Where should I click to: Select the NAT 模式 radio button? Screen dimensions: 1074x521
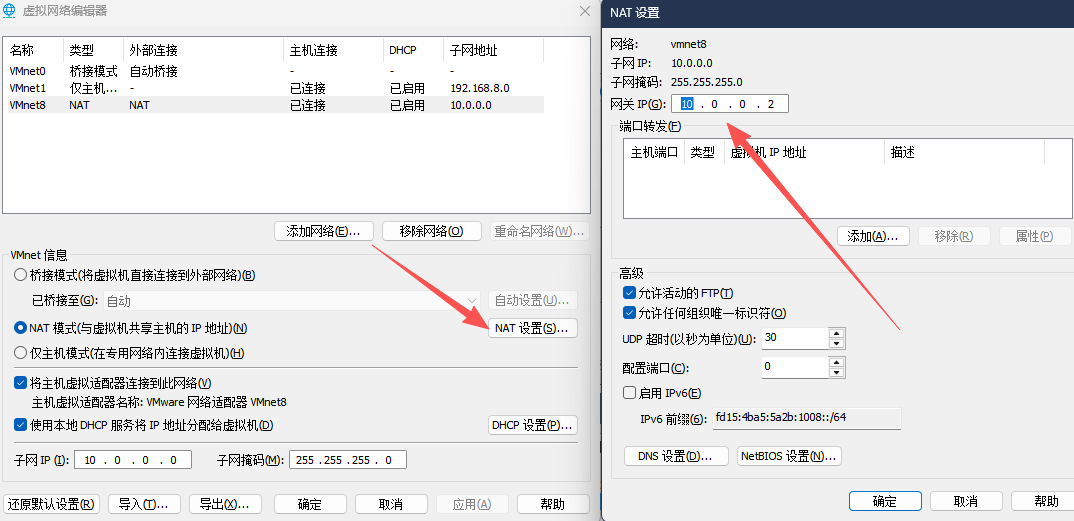tap(20, 329)
